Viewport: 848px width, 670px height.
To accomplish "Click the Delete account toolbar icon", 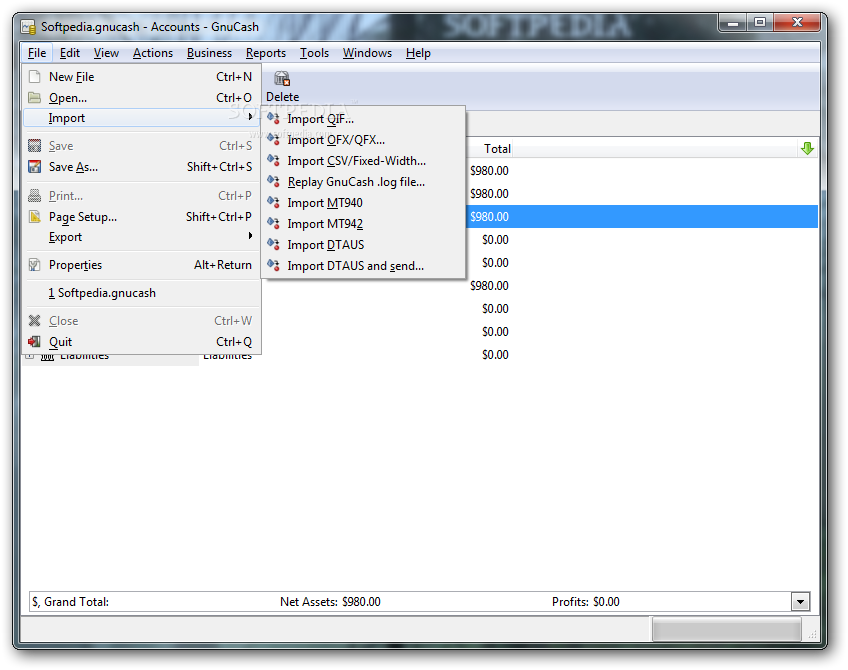I will point(282,79).
